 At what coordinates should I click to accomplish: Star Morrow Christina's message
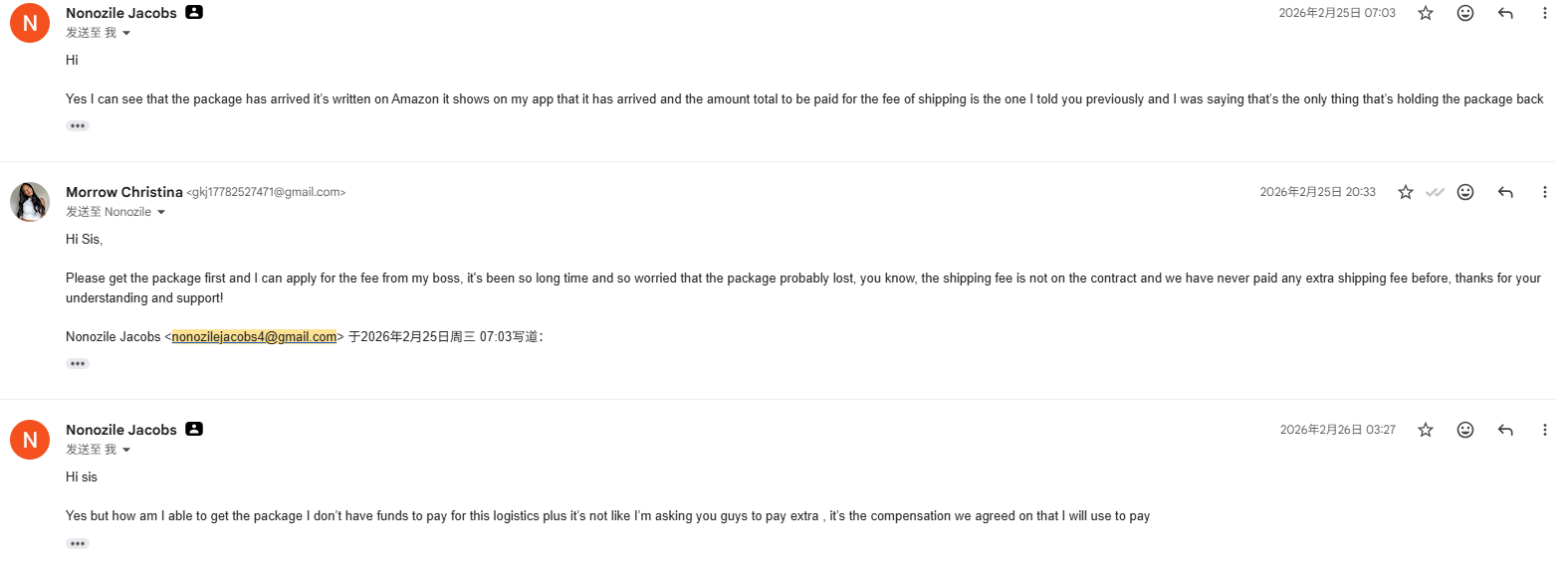tap(1406, 192)
